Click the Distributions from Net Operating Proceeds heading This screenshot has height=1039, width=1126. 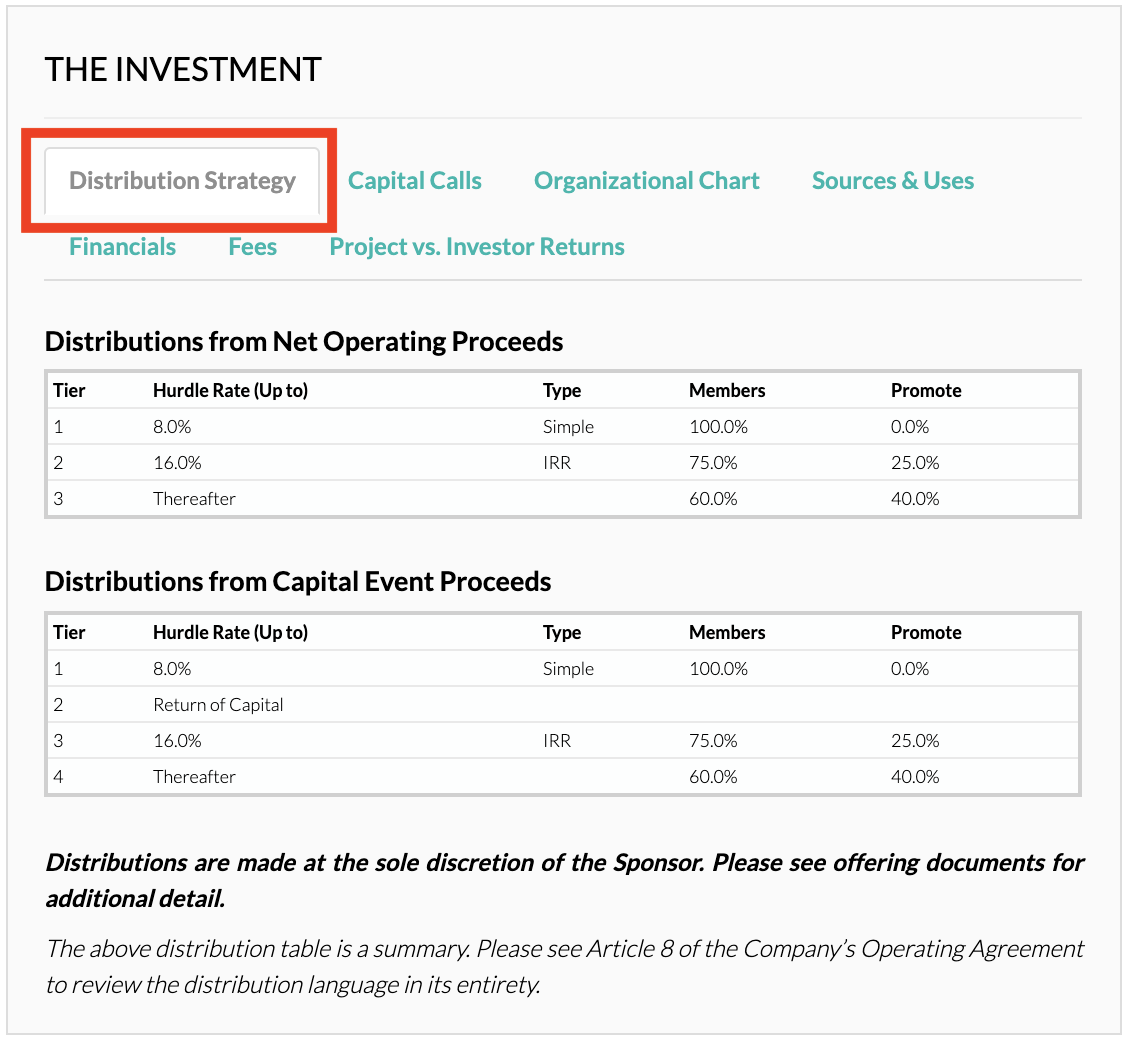tap(304, 342)
